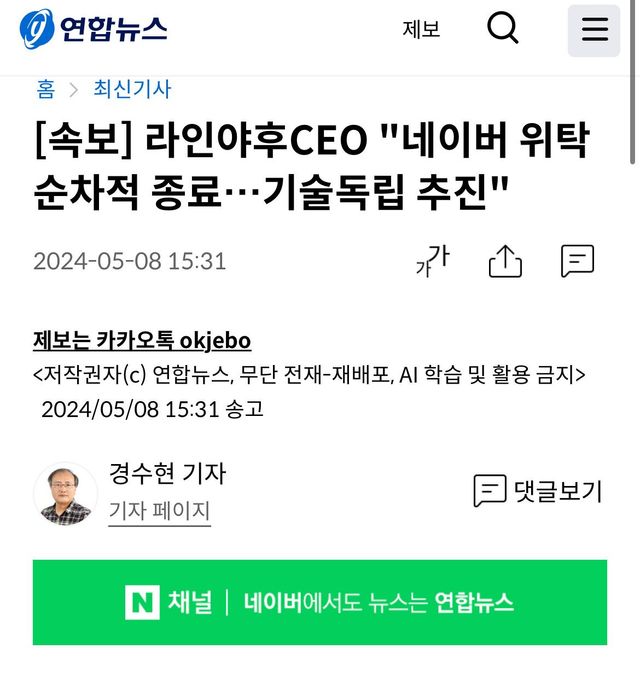Open the Yonhap News logo homepage
The image size is (640, 682).
pos(93,29)
